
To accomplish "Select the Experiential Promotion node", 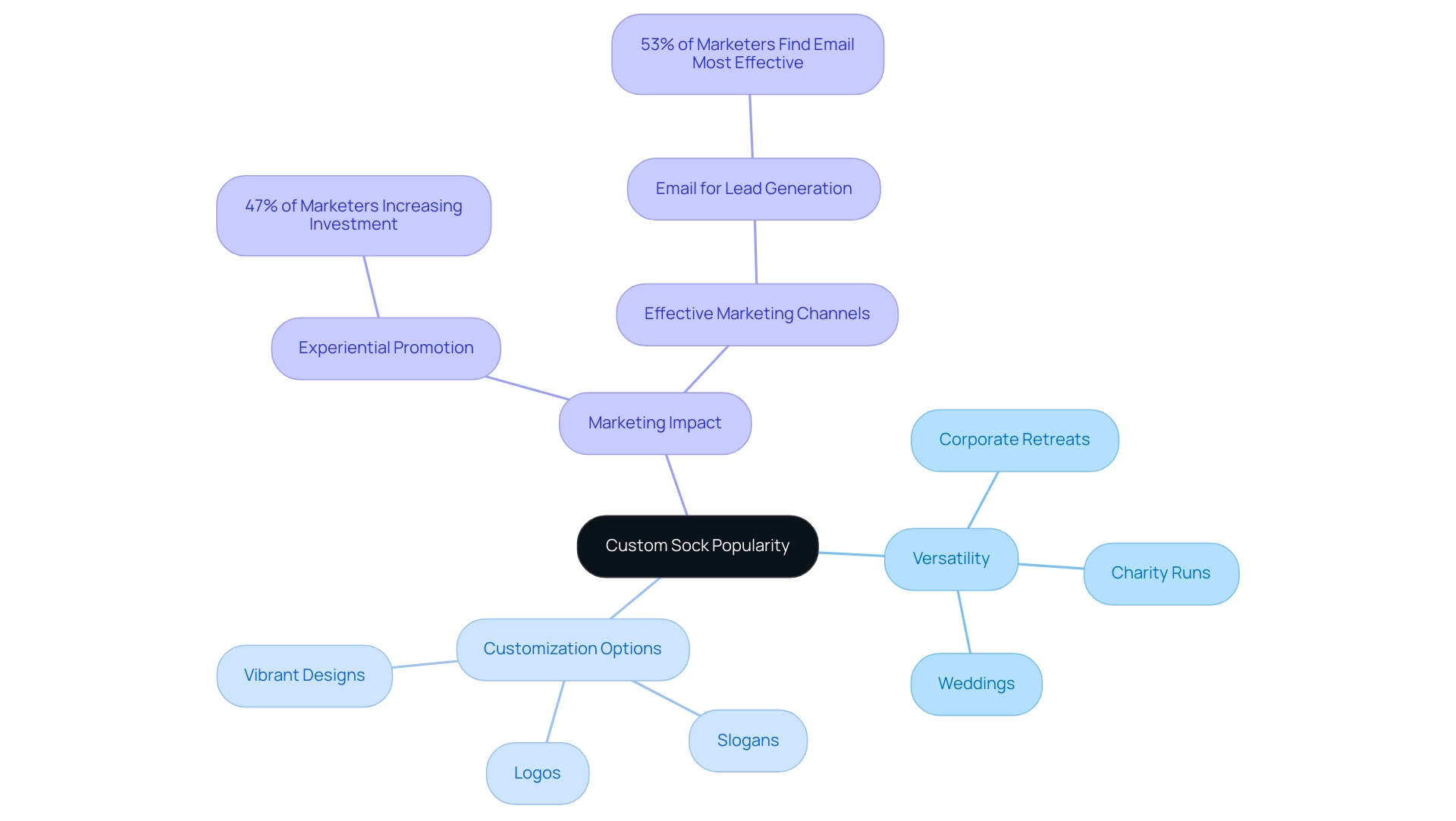I will click(x=385, y=347).
